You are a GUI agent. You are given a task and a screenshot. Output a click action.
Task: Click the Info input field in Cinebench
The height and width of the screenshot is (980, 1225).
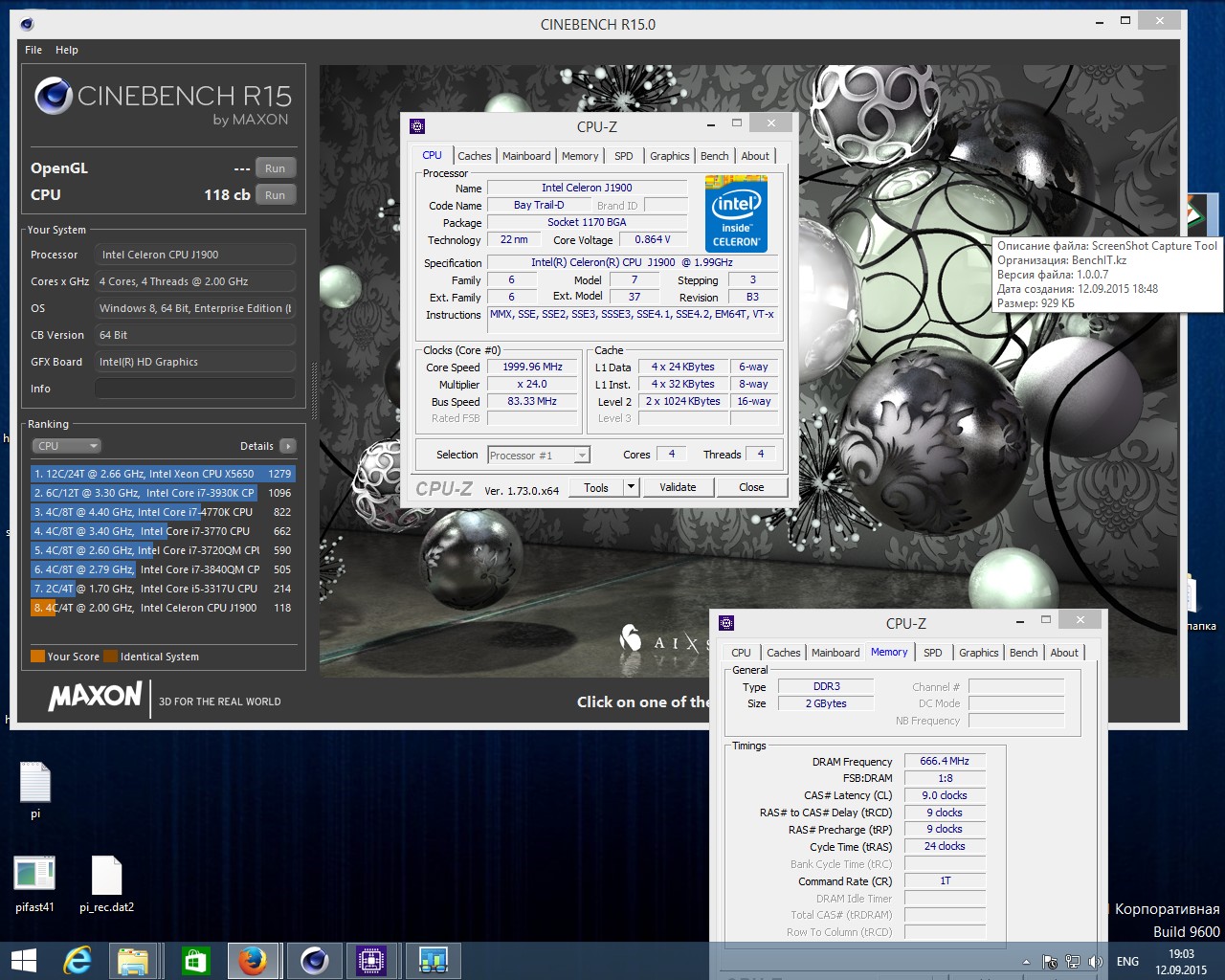pyautogui.click(x=195, y=389)
